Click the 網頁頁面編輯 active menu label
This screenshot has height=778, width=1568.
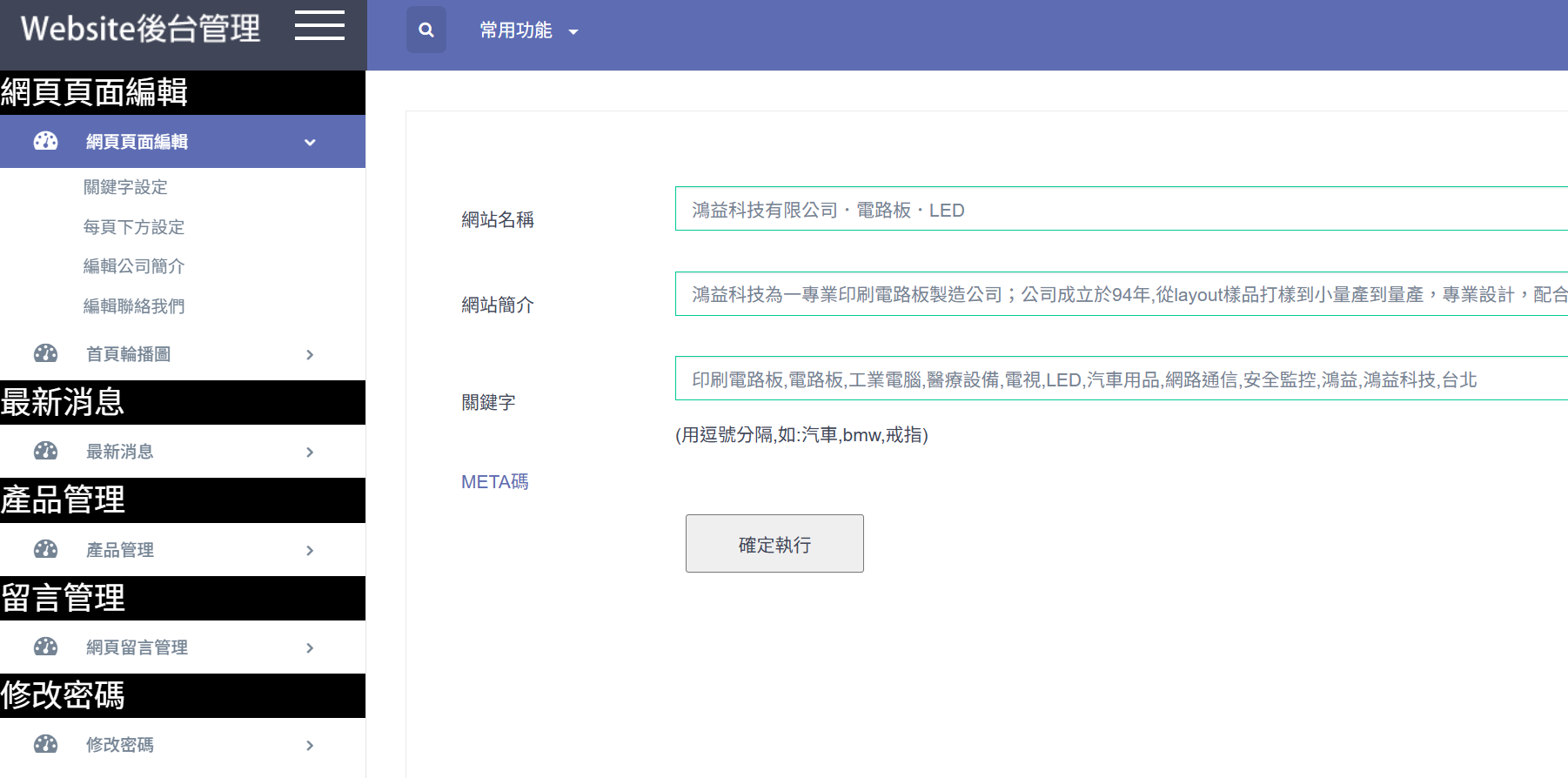pos(137,142)
